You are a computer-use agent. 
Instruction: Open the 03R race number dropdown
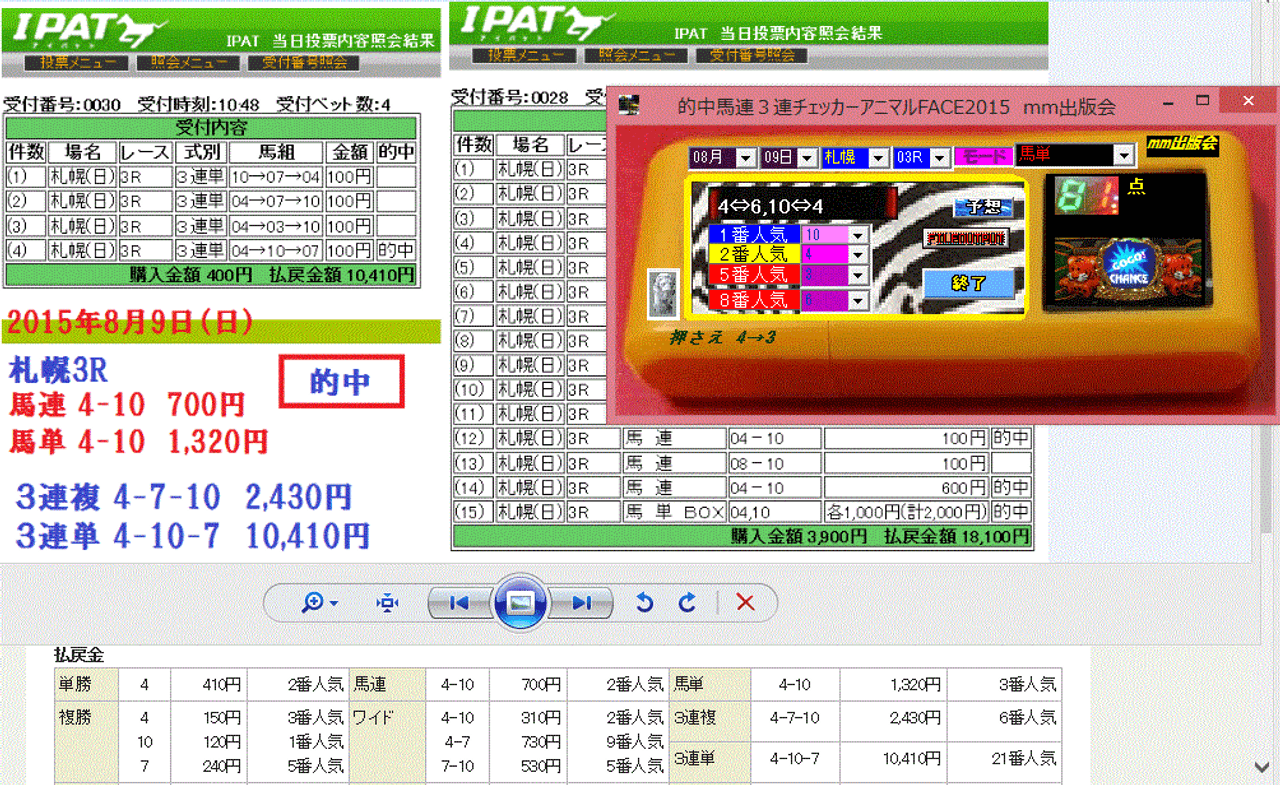click(x=938, y=157)
